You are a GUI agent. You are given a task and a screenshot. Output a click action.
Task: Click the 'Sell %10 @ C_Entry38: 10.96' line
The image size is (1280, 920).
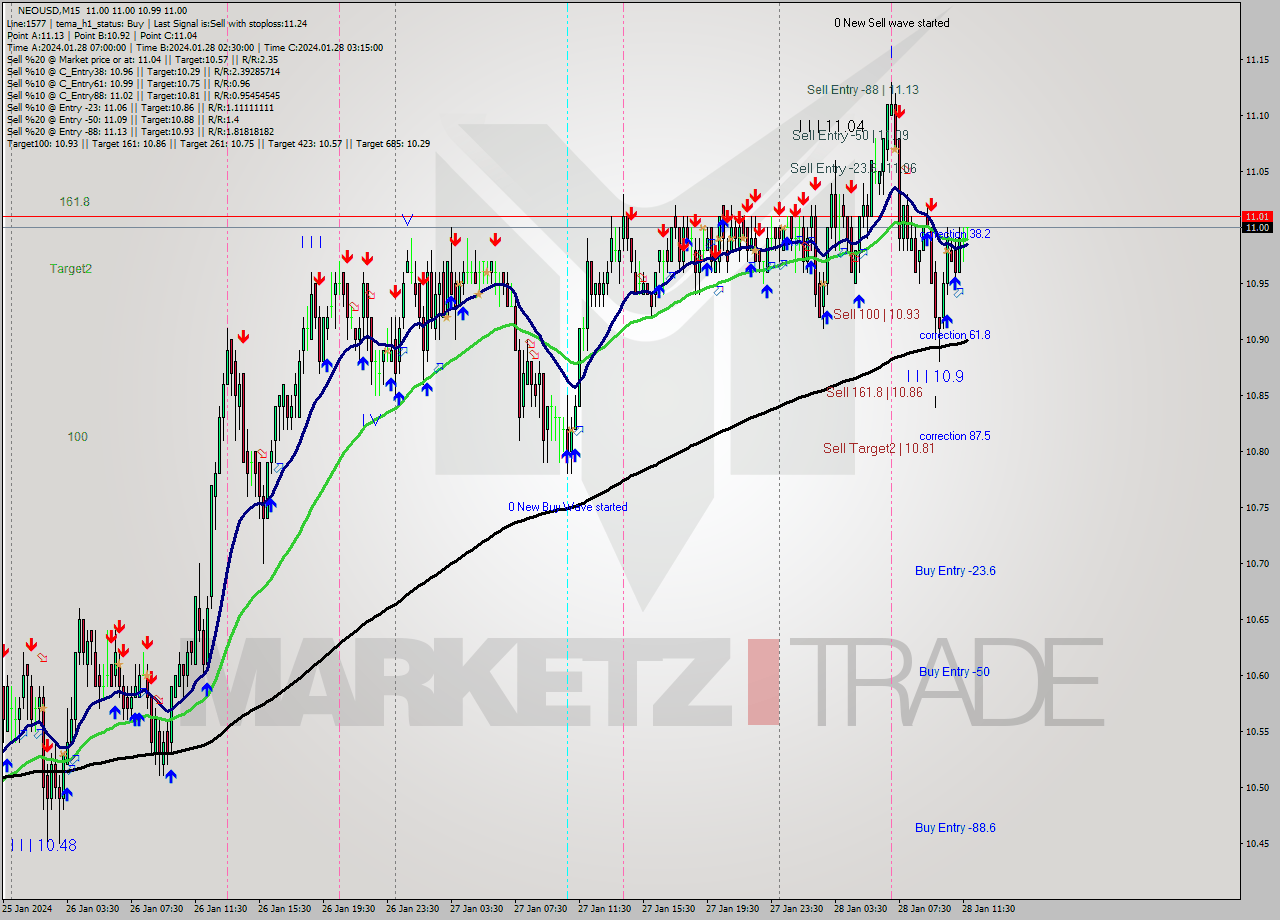[x=143, y=71]
